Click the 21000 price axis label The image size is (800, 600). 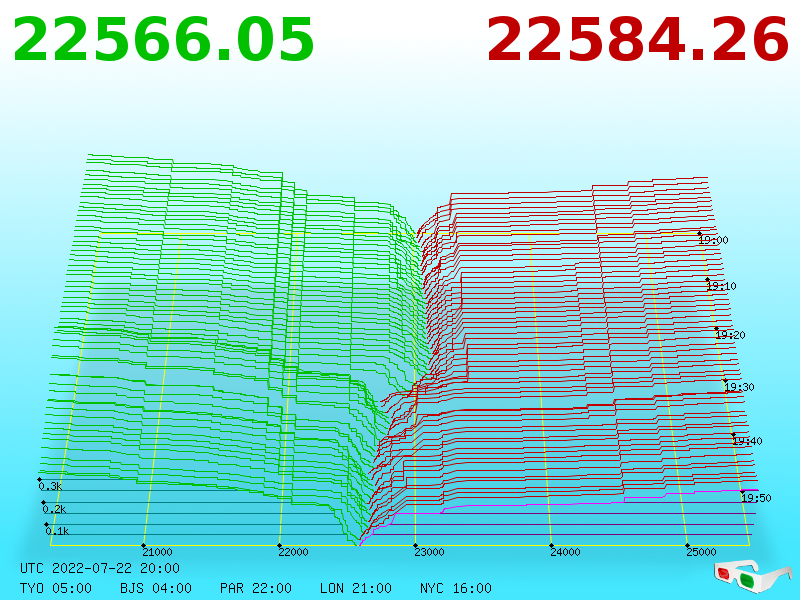tap(157, 552)
